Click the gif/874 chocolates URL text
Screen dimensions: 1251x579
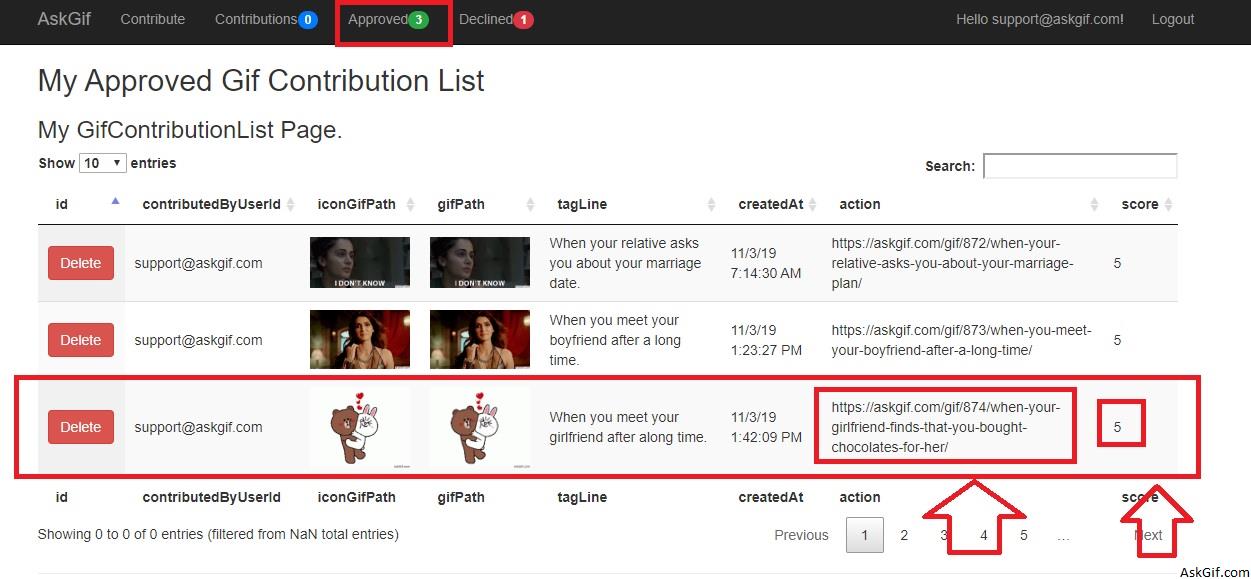pos(946,427)
